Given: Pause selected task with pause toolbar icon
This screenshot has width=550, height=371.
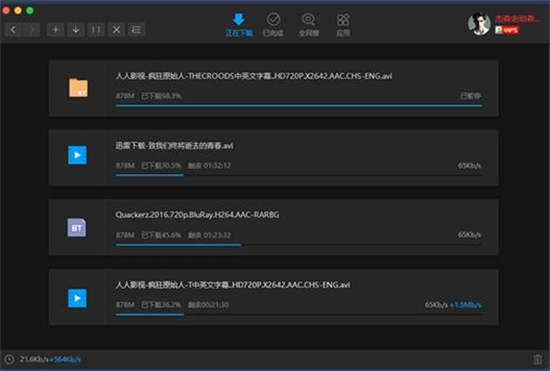Looking at the screenshot, I should 96,30.
